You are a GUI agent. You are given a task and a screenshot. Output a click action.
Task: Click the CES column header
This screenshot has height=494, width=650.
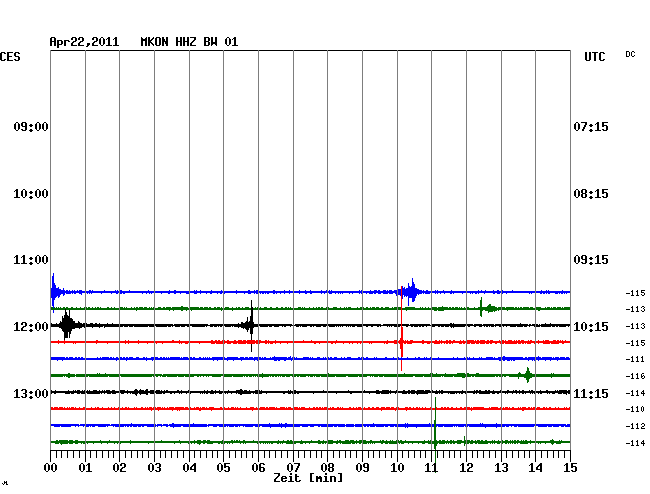click(10, 57)
